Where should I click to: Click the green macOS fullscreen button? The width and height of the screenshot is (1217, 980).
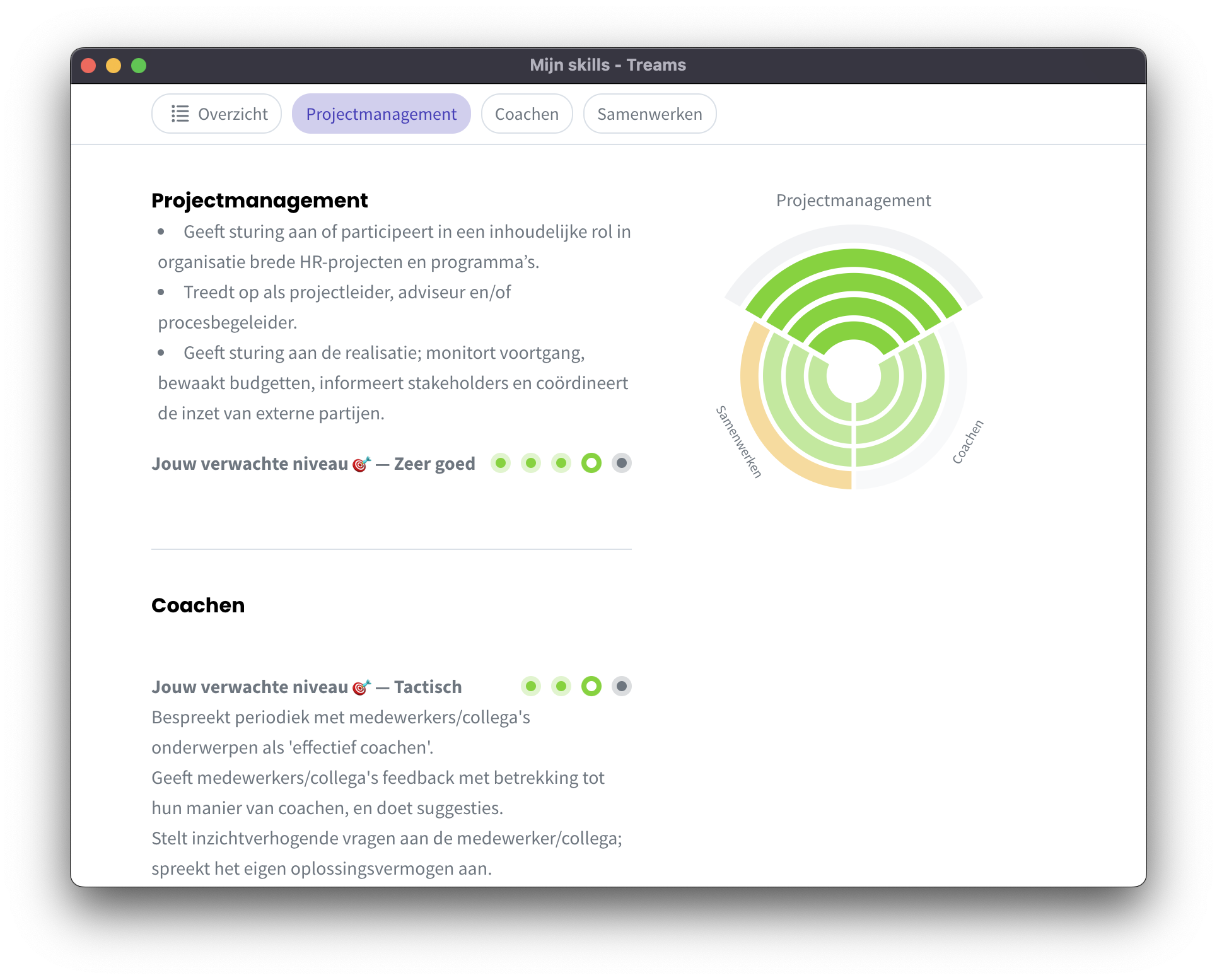[139, 66]
